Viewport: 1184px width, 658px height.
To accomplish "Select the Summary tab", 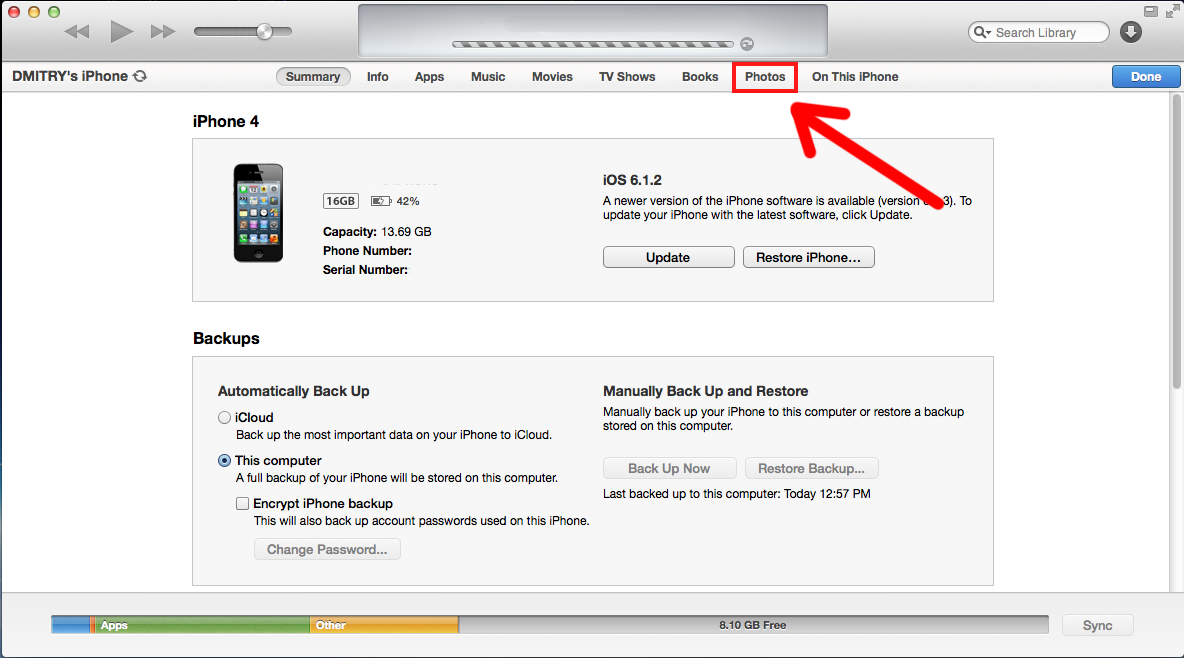I will coord(313,77).
